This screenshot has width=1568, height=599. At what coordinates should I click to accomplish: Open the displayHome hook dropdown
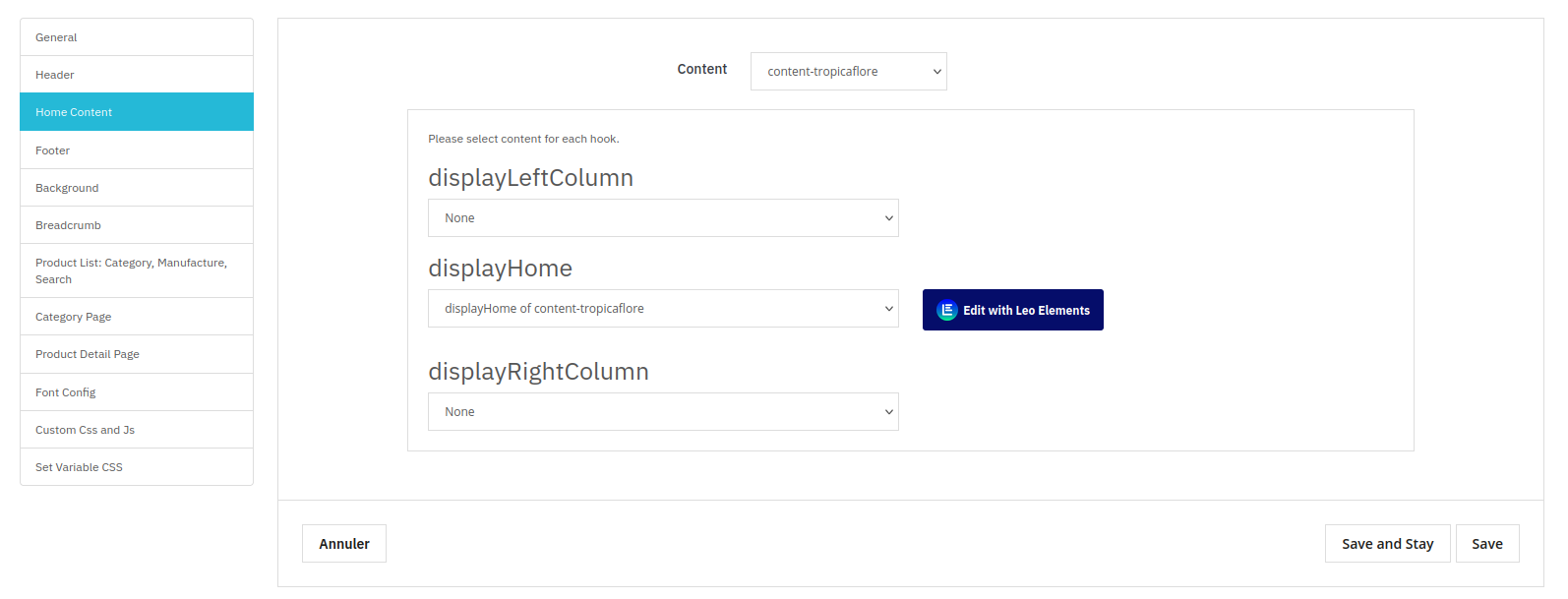[663, 309]
